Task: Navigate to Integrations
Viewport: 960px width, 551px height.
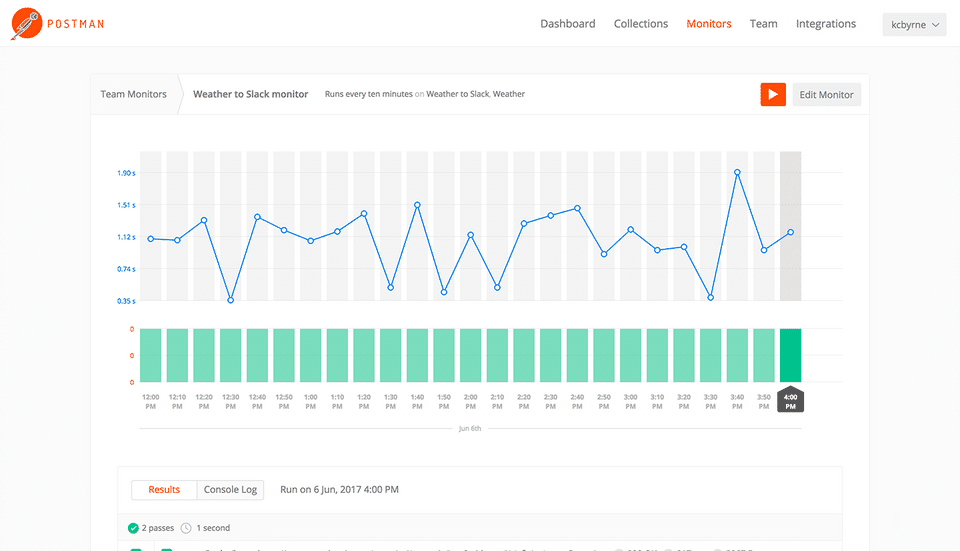Action: [x=826, y=24]
